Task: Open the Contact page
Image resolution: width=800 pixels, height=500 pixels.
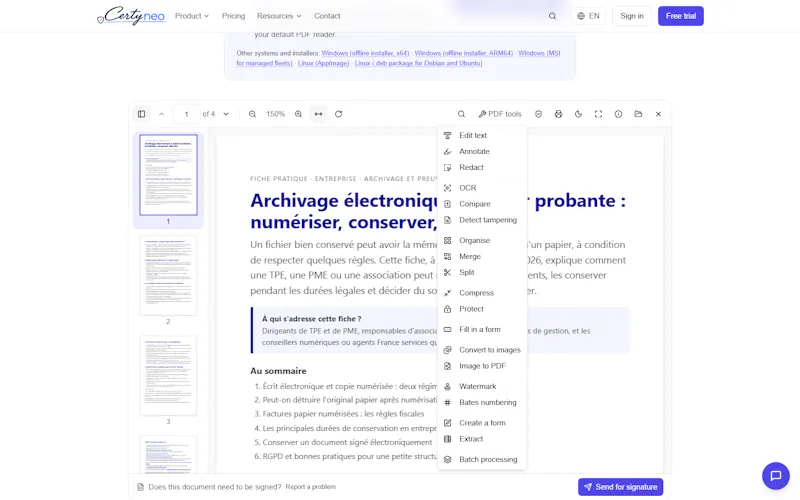Action: (327, 16)
